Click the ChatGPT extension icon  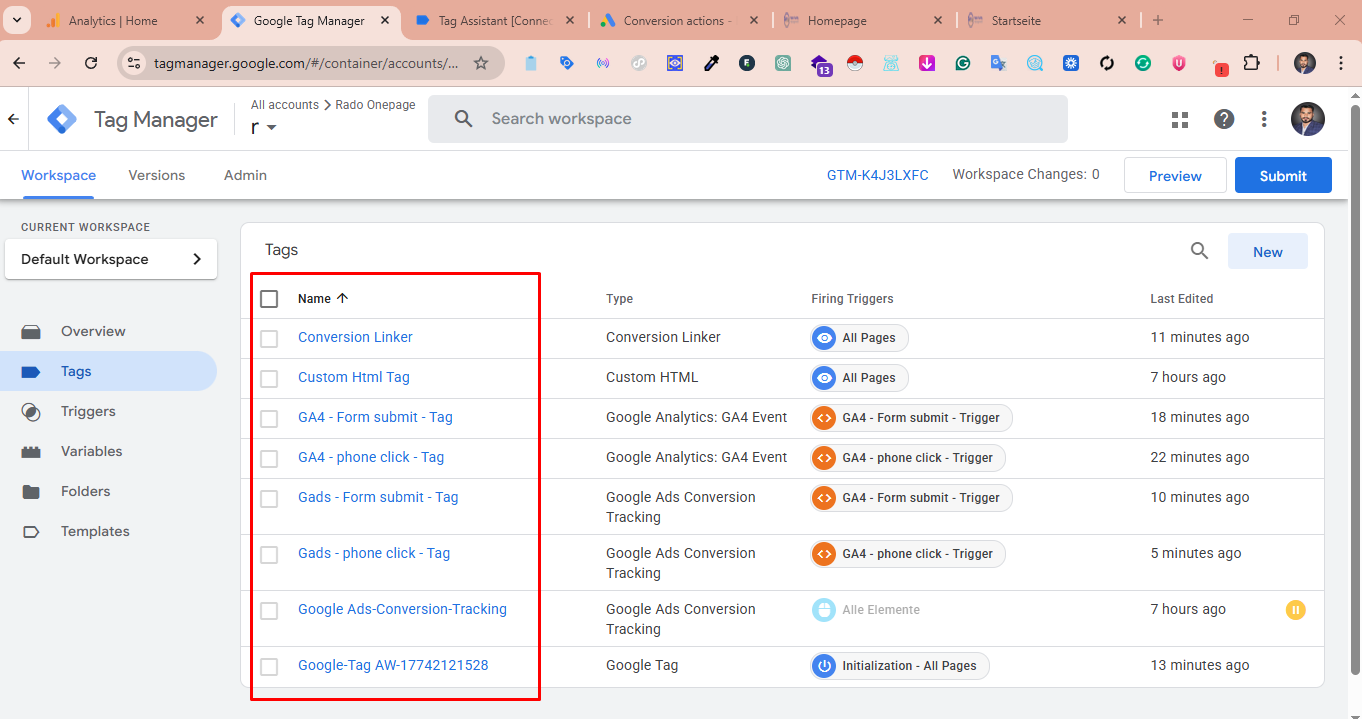tap(783, 63)
